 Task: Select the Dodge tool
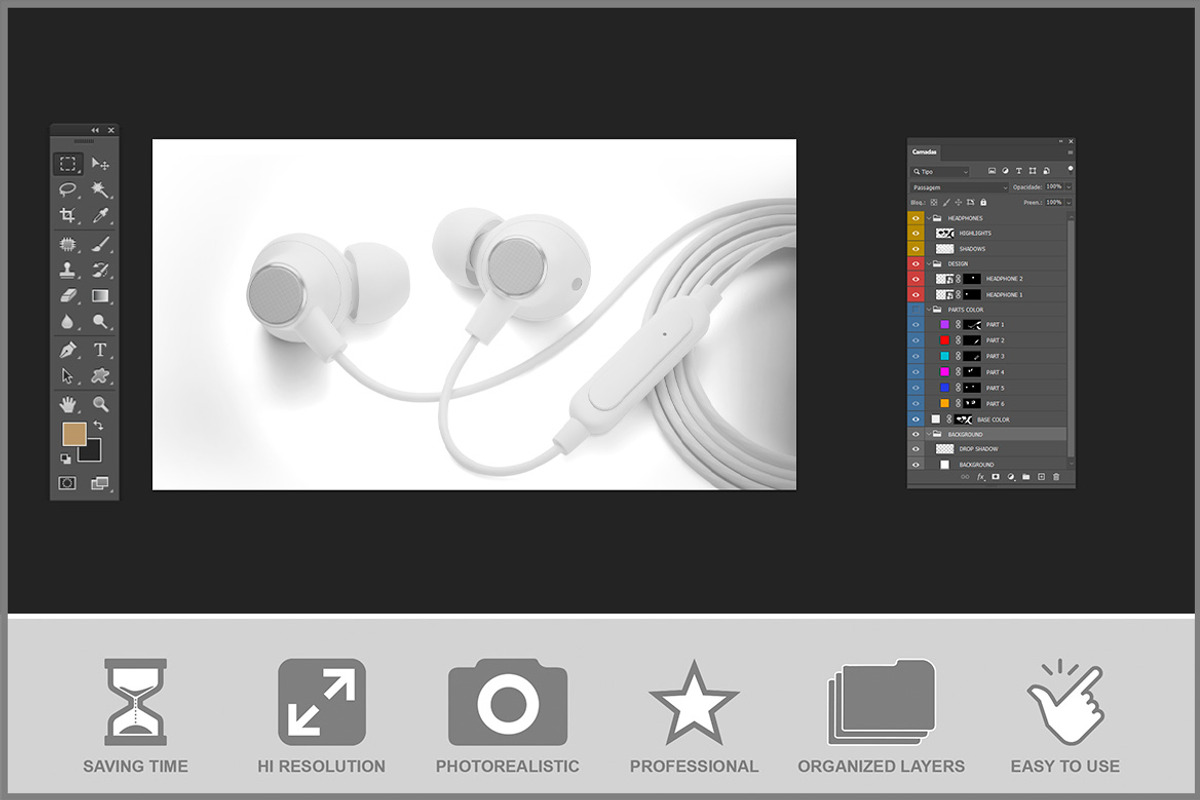coord(100,322)
